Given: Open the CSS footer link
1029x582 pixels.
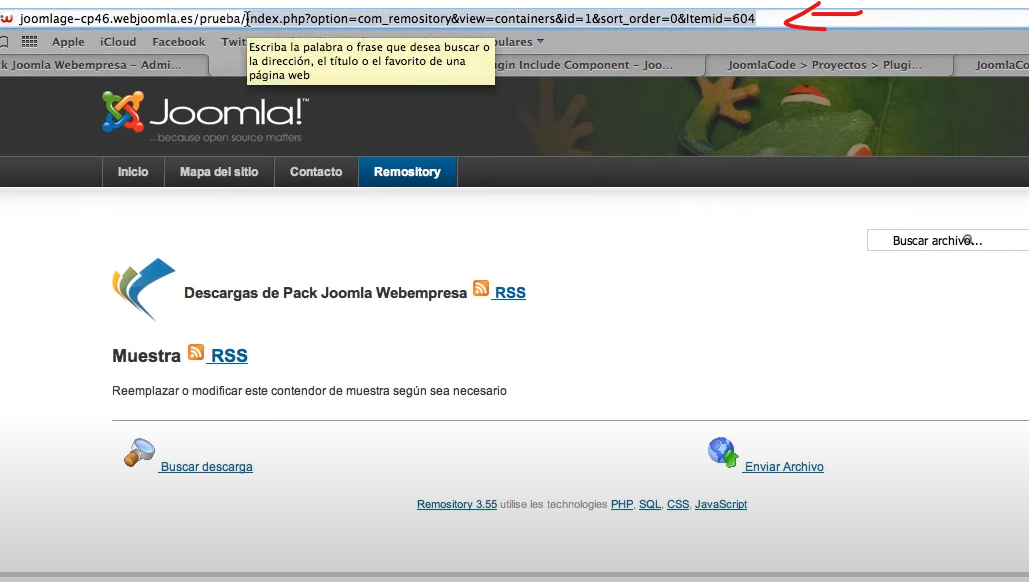Looking at the screenshot, I should pos(678,504).
